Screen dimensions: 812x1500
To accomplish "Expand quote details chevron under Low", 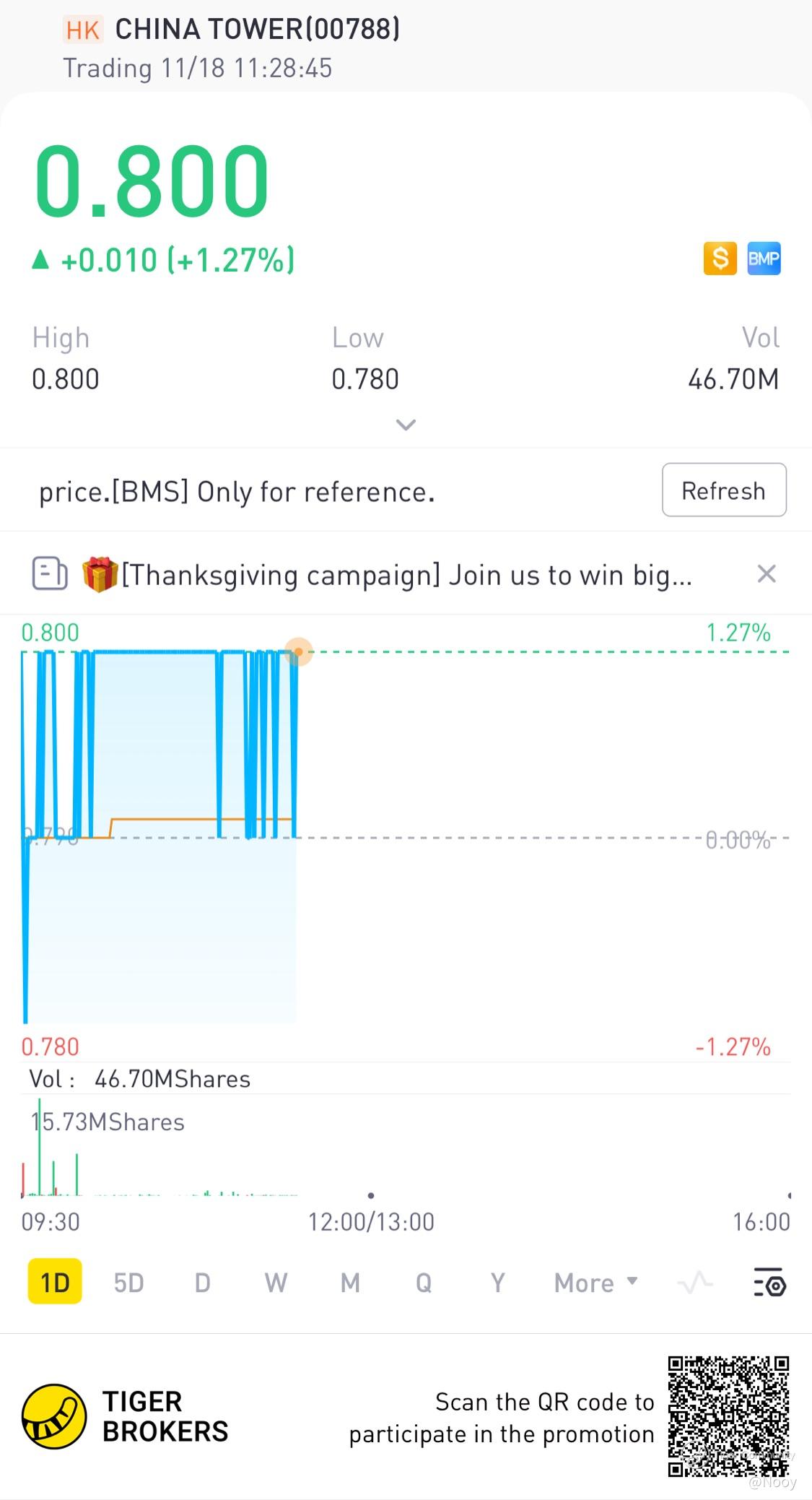I will (406, 425).
